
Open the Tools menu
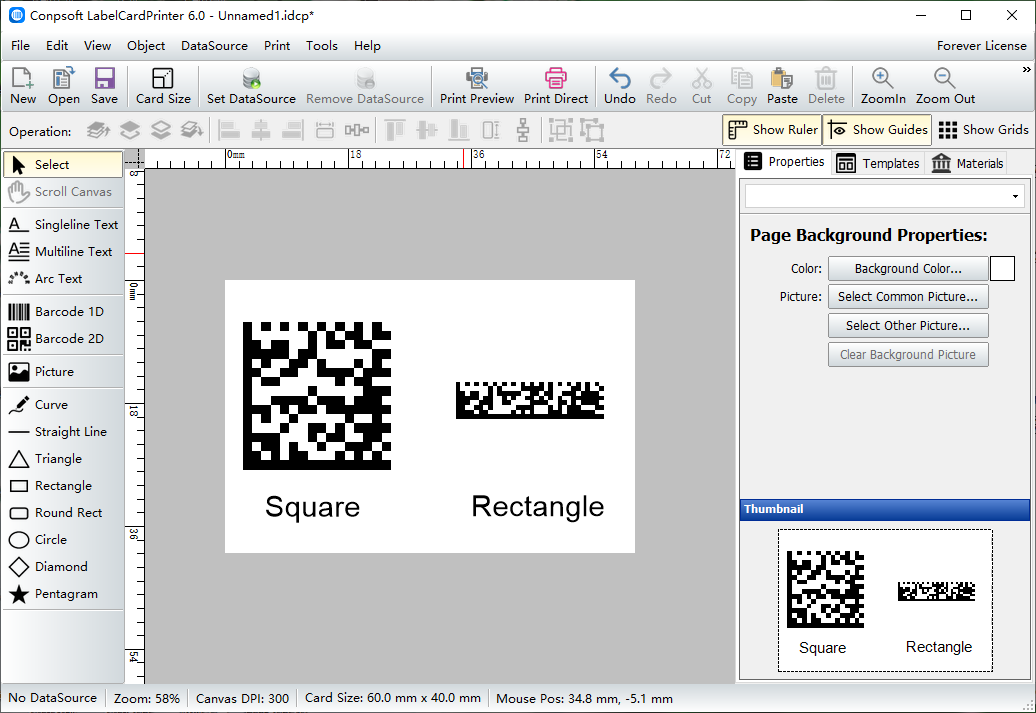[322, 46]
